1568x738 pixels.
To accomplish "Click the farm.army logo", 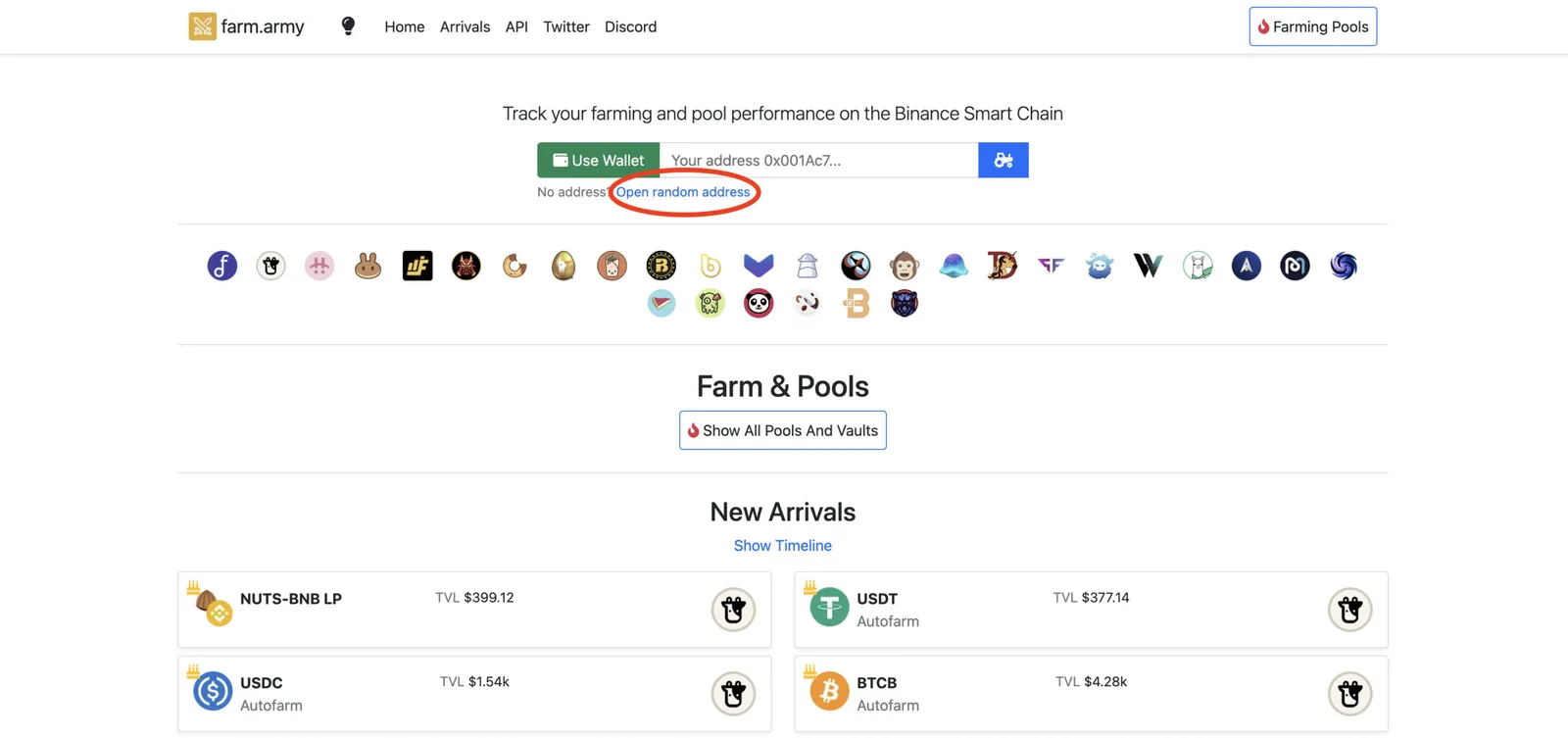I will coord(247,26).
